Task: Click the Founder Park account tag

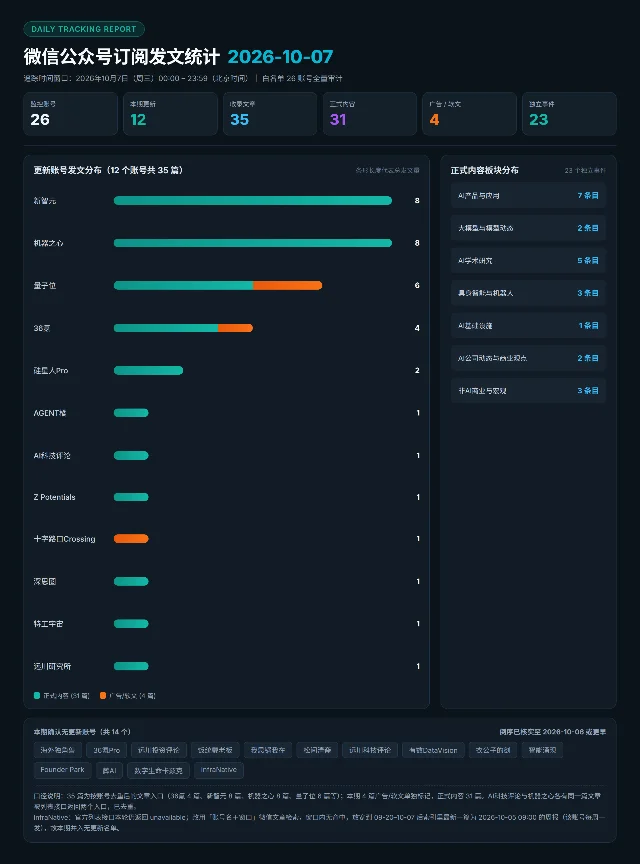Action: 62,770
